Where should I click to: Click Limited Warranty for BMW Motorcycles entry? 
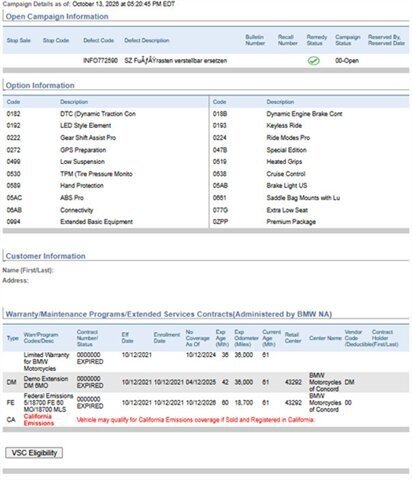[46, 362]
